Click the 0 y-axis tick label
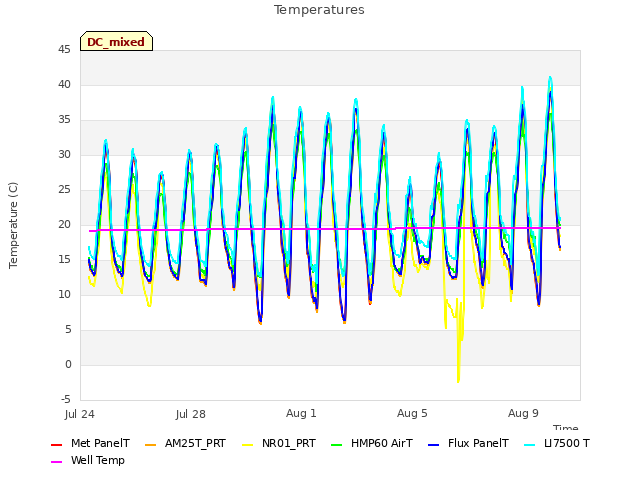This screenshot has height=480, width=640. (68, 364)
